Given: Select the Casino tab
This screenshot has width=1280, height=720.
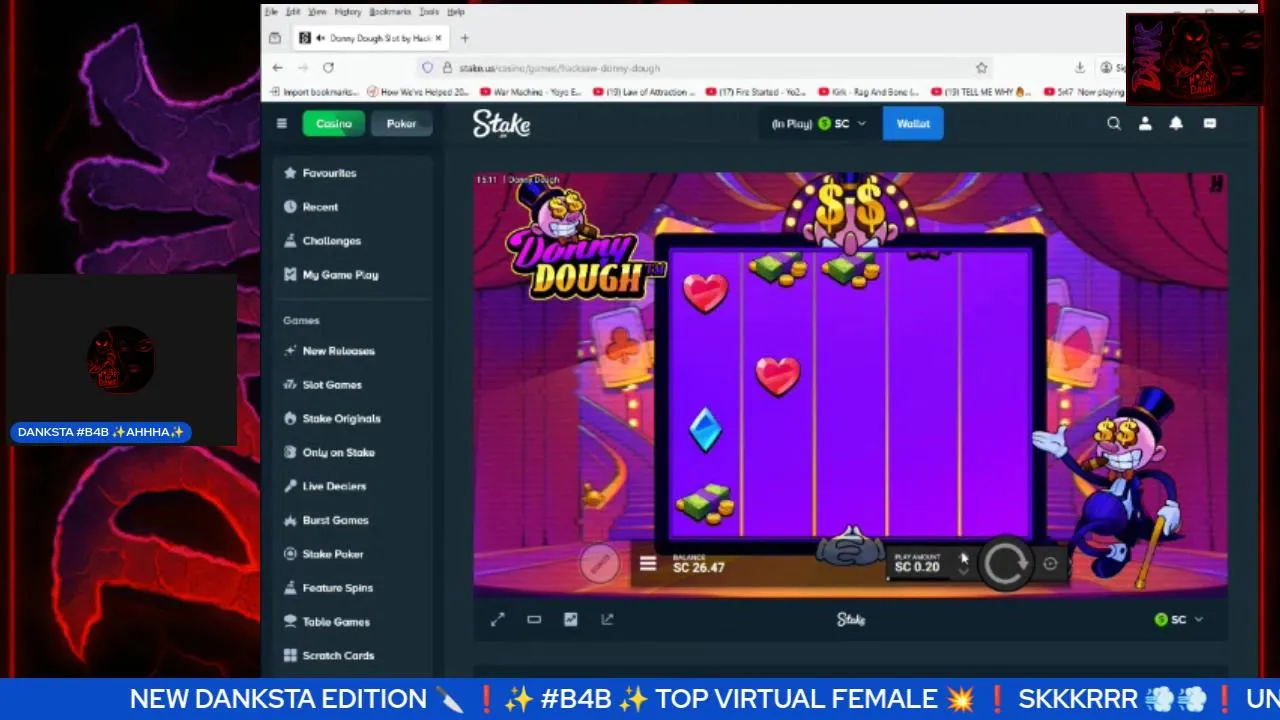Looking at the screenshot, I should tap(334, 123).
